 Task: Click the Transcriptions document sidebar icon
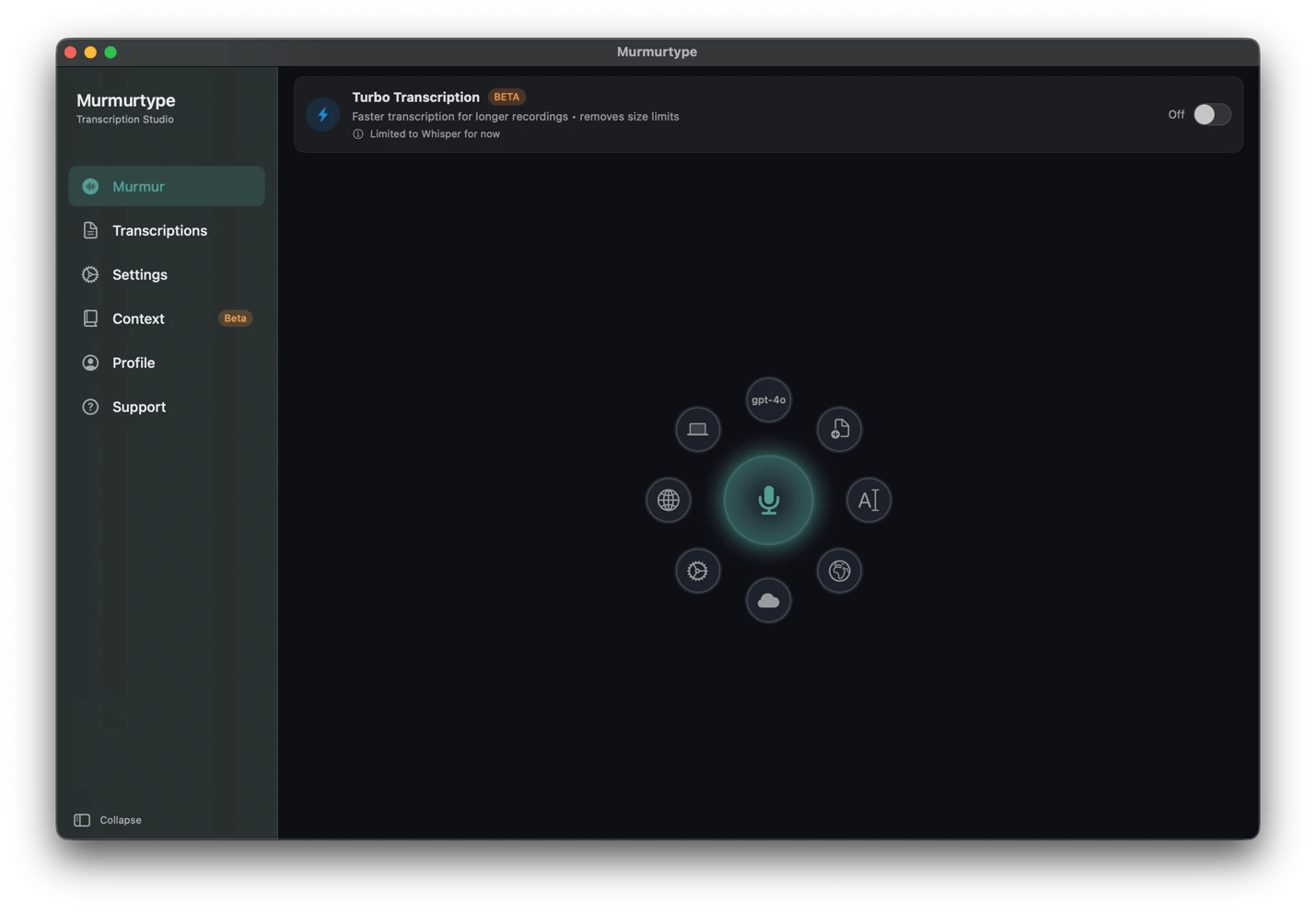click(x=90, y=230)
